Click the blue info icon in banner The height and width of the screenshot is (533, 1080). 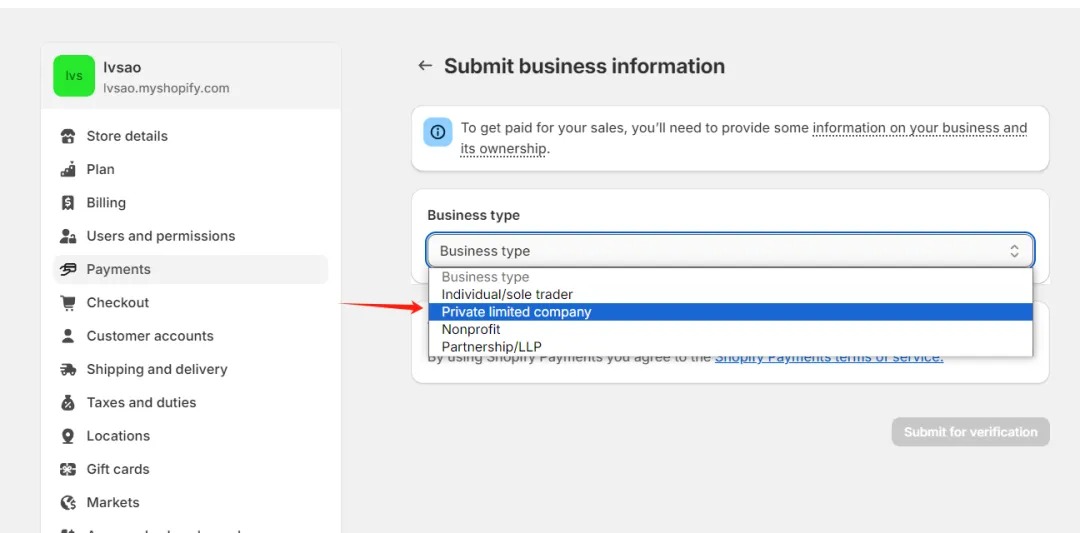click(437, 132)
